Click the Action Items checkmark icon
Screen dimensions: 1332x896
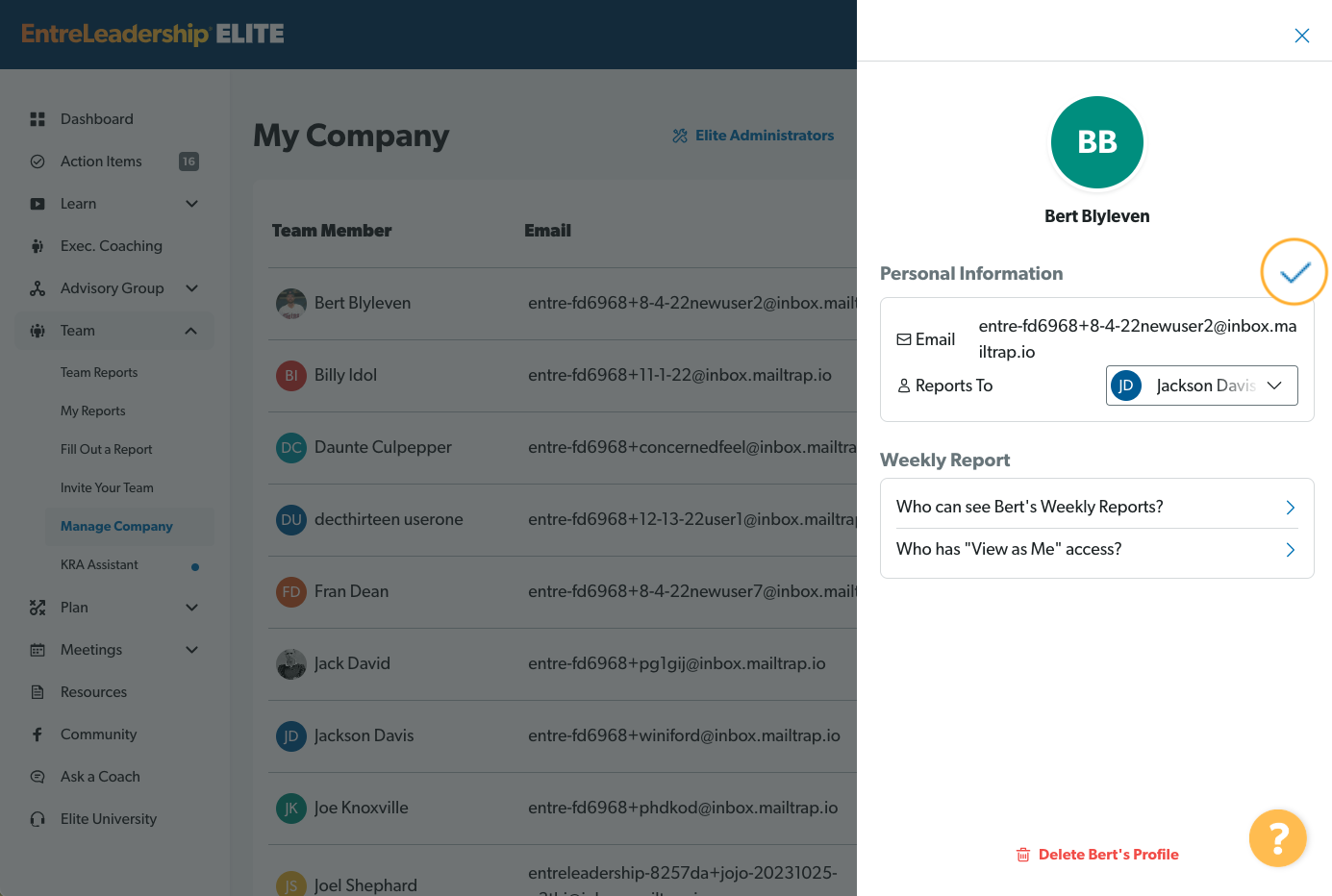38,162
